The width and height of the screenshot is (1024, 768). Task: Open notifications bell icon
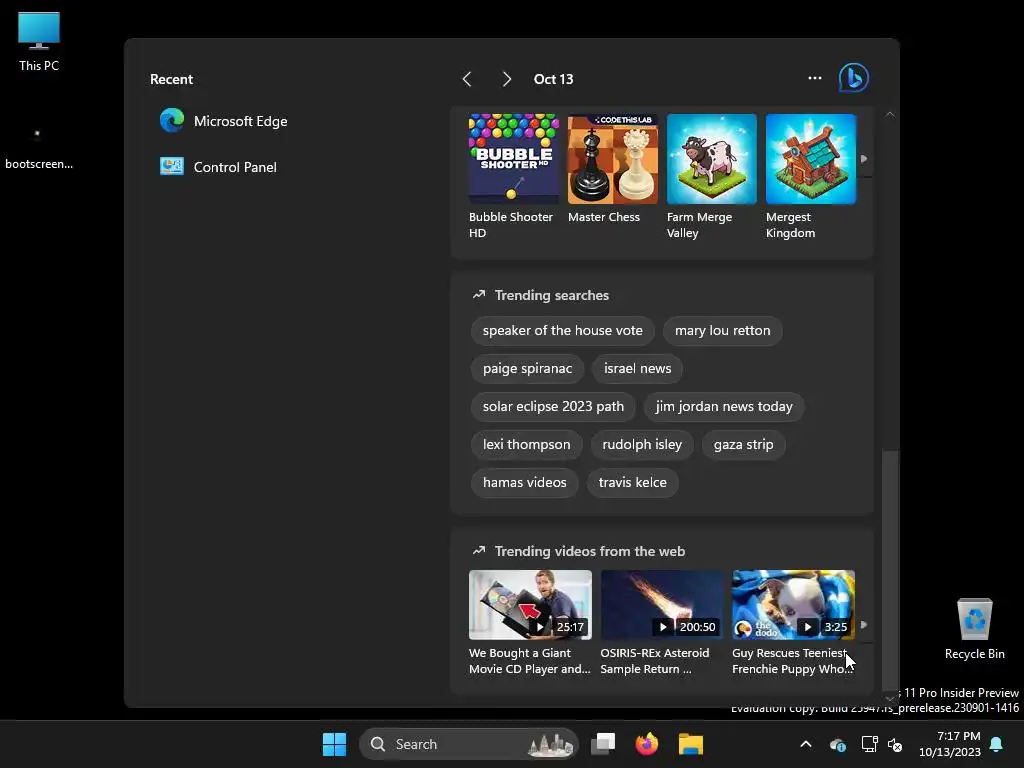pos(997,744)
